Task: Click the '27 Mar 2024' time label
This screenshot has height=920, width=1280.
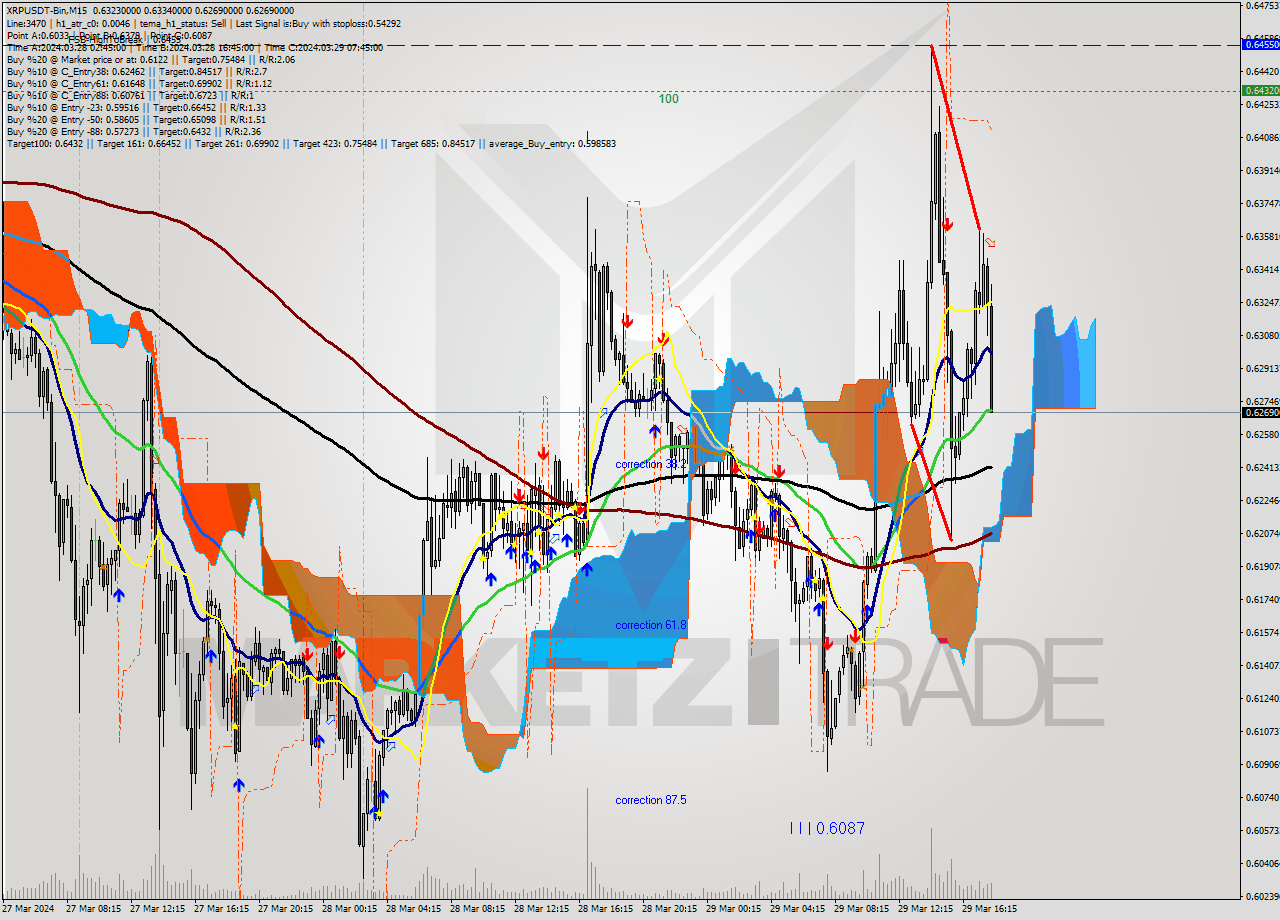Action: point(28,909)
